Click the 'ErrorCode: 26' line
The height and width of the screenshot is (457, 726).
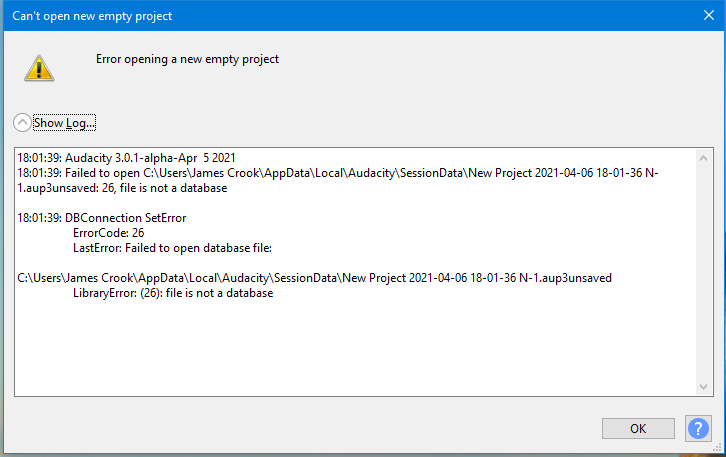click(x=109, y=233)
